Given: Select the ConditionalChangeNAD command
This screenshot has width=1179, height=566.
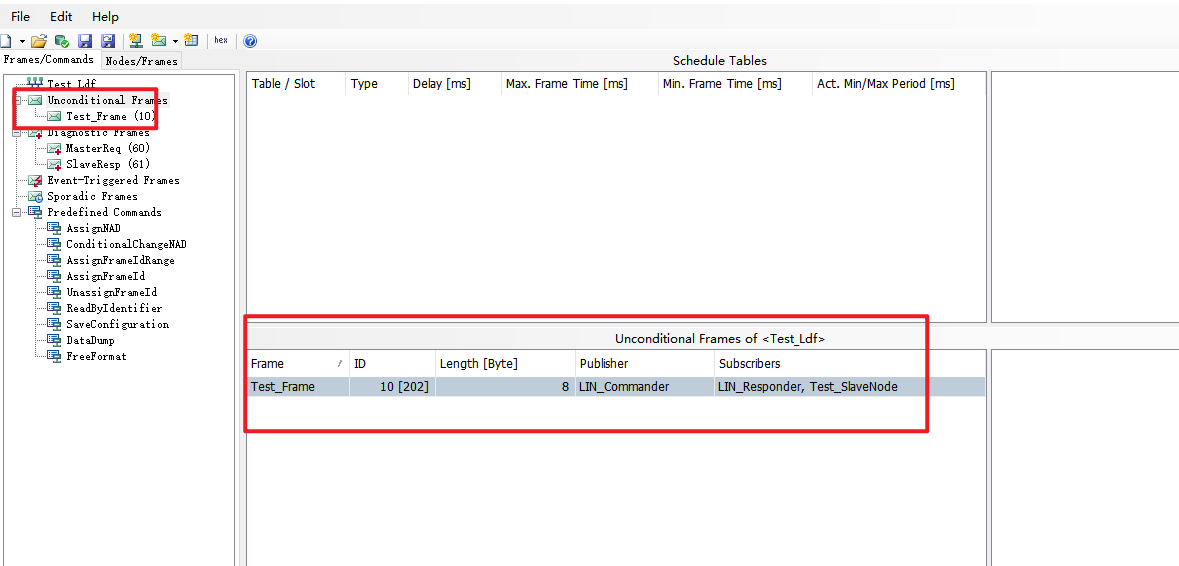Looking at the screenshot, I should (x=126, y=244).
